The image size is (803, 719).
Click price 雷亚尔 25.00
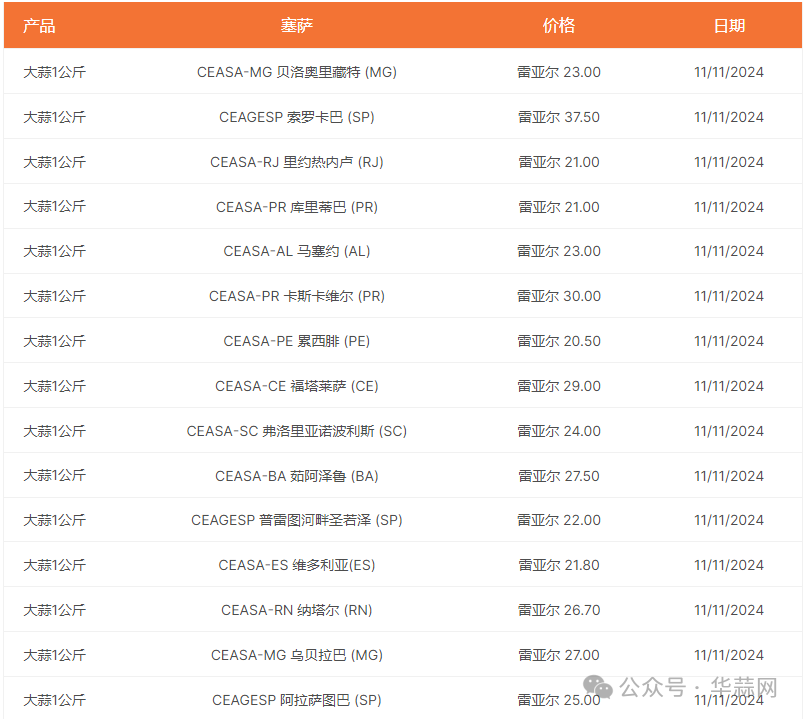(x=559, y=701)
